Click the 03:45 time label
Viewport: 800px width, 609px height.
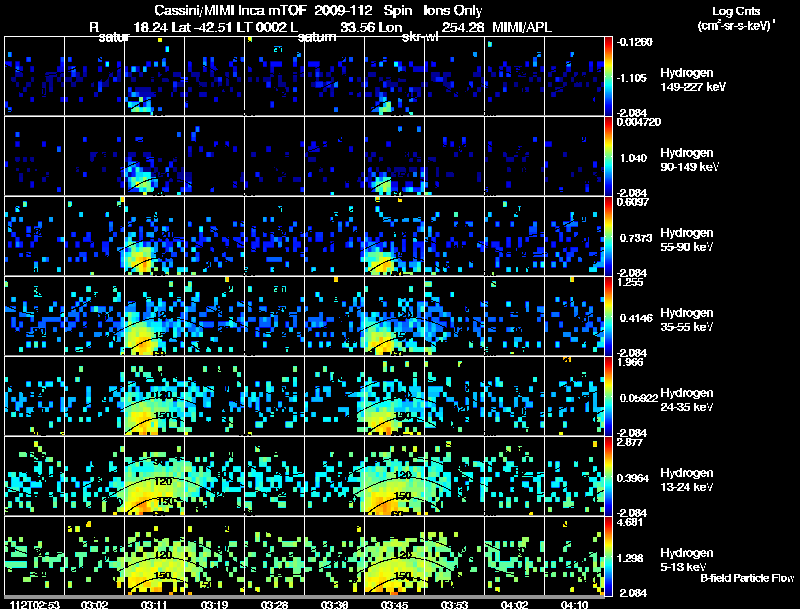[394, 604]
